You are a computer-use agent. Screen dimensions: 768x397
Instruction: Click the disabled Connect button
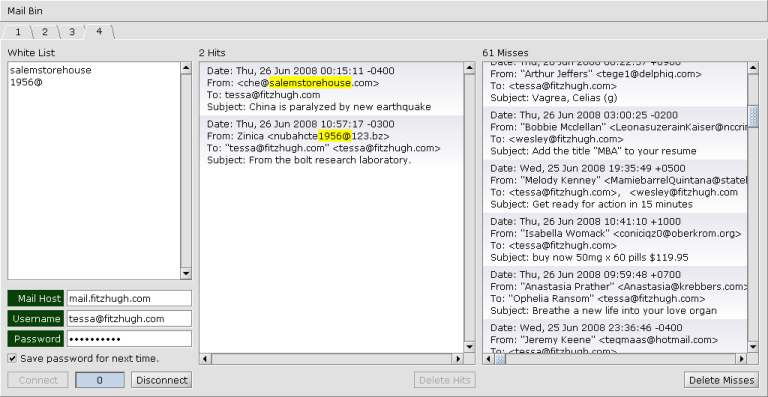(x=38, y=380)
